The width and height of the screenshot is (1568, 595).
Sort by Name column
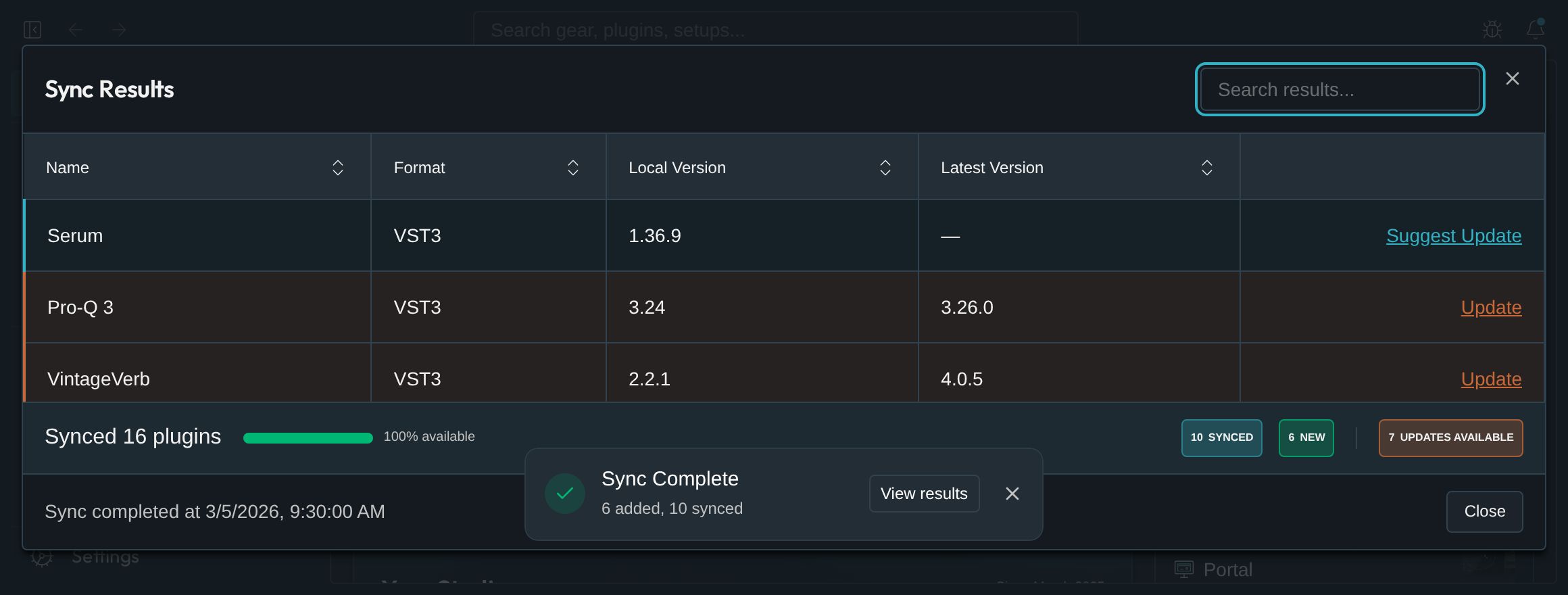click(x=337, y=168)
